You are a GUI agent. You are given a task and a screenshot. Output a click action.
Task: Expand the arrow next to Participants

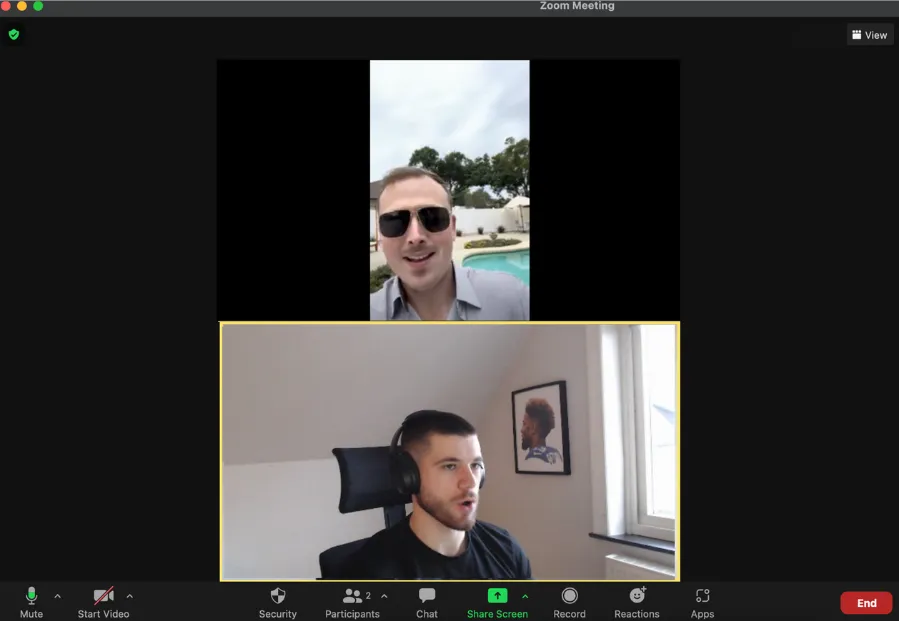tap(384, 596)
